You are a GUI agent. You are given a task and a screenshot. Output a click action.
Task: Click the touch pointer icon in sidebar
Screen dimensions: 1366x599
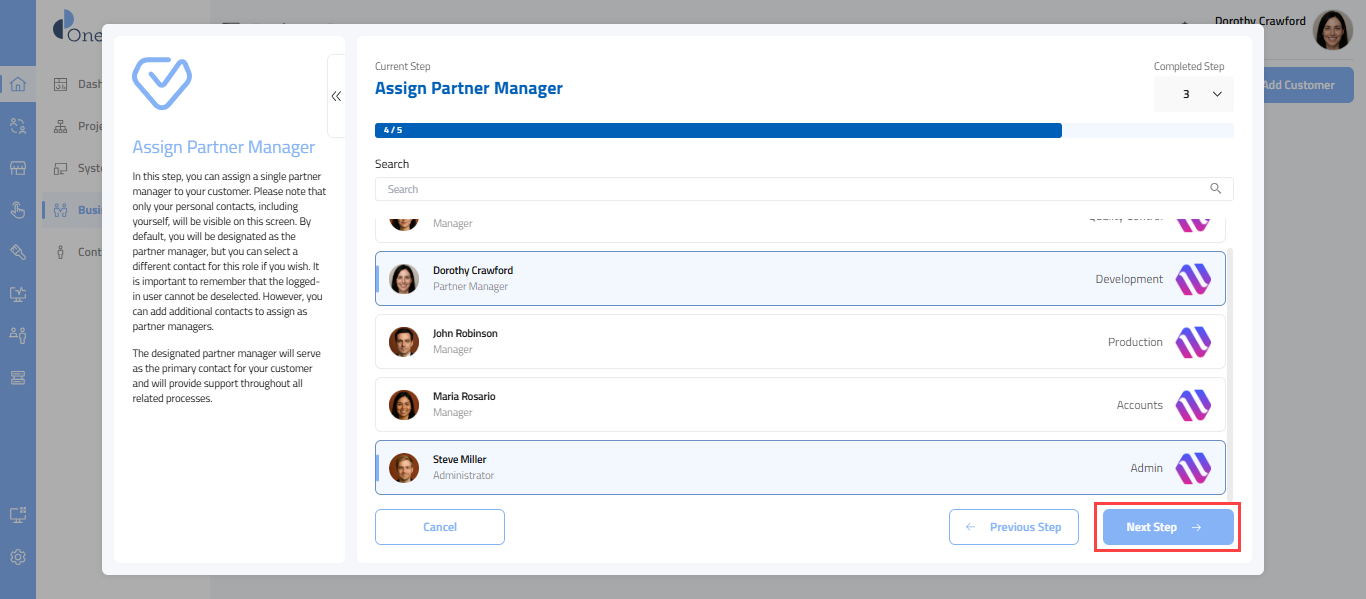click(x=18, y=209)
